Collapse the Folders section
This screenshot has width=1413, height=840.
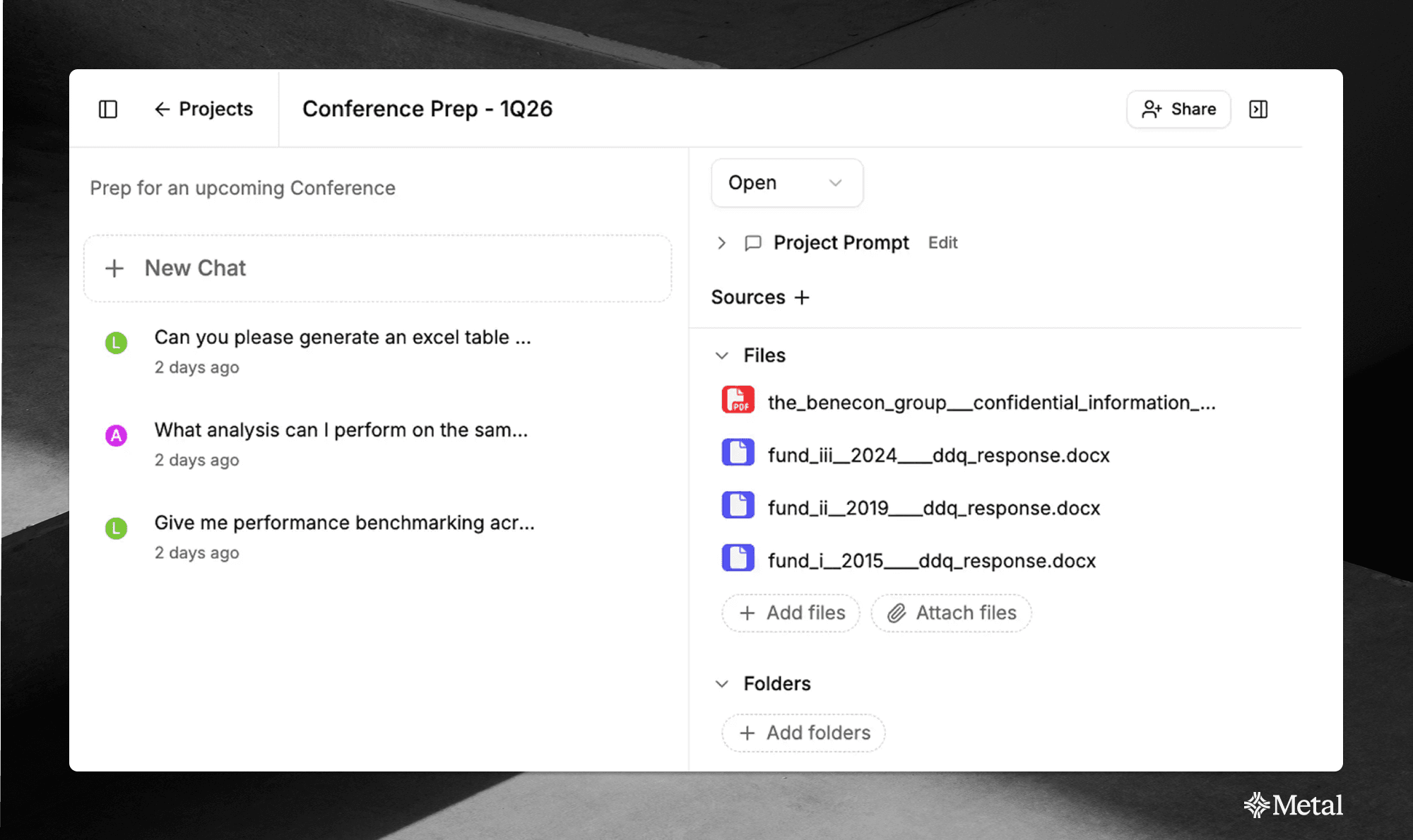(x=721, y=684)
